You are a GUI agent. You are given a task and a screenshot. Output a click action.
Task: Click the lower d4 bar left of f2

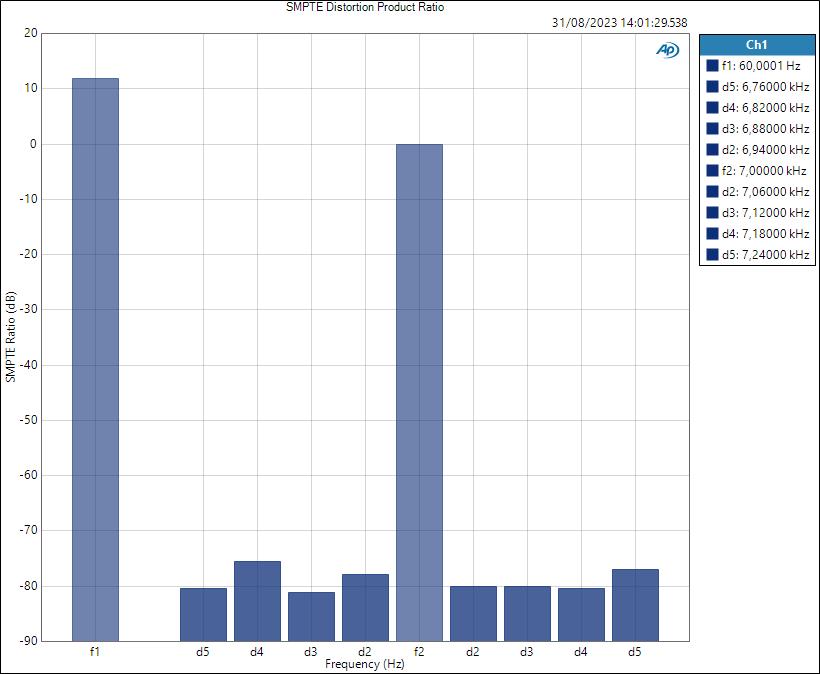[257, 601]
